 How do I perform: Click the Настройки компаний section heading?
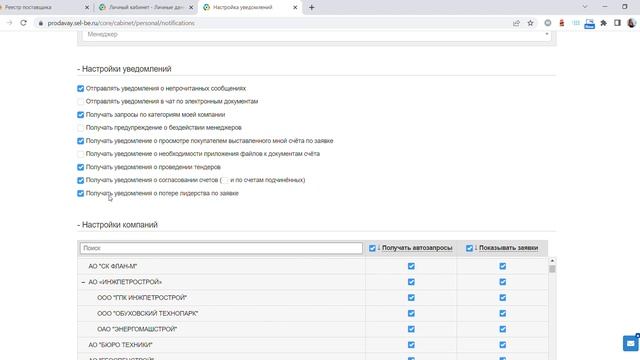click(117, 225)
